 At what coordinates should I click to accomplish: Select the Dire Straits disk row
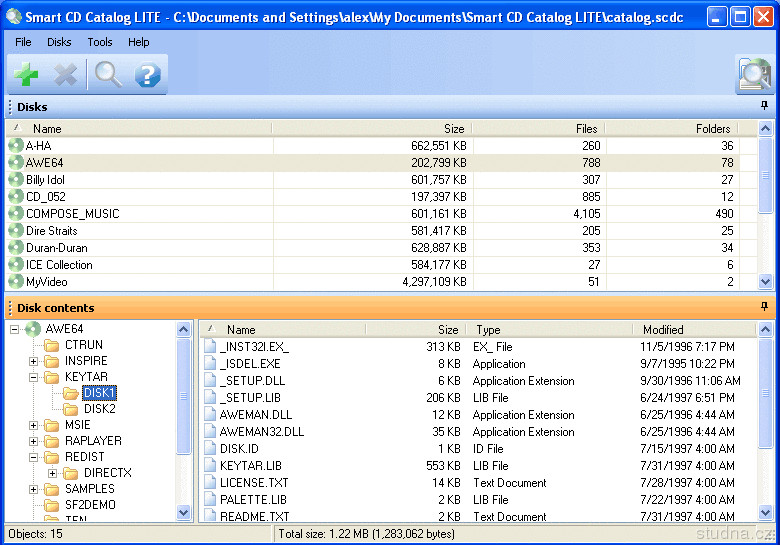(x=374, y=231)
